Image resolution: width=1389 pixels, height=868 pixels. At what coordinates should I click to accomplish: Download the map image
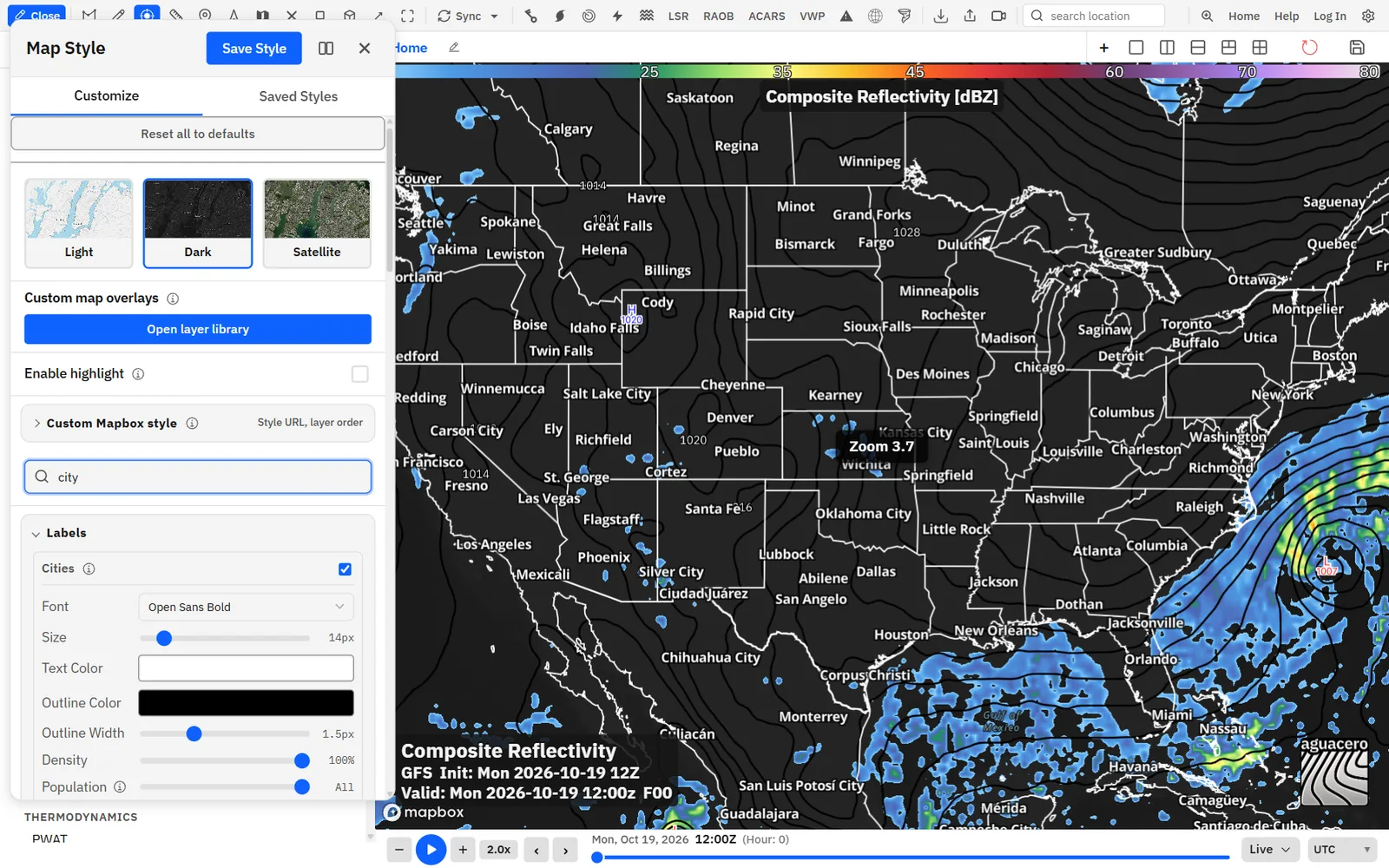click(940, 16)
